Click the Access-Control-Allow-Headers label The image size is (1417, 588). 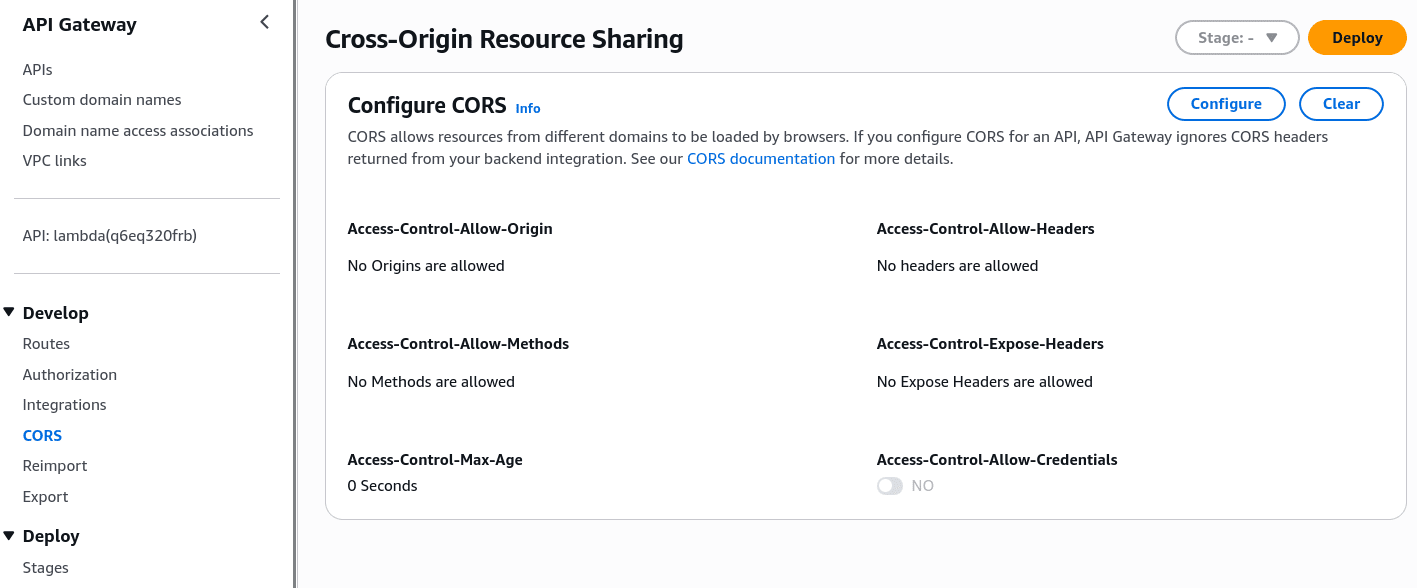(986, 229)
